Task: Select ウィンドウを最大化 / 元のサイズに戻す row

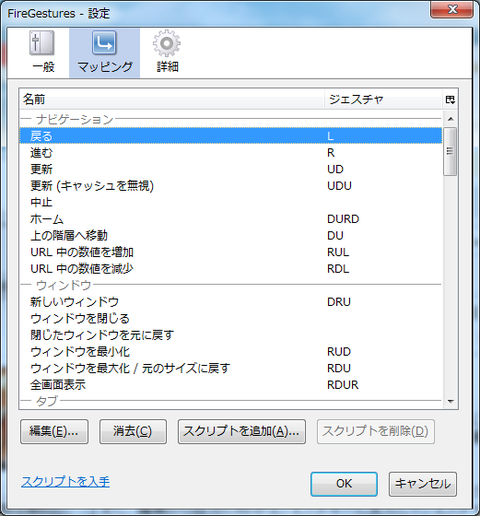Action: coord(231,368)
